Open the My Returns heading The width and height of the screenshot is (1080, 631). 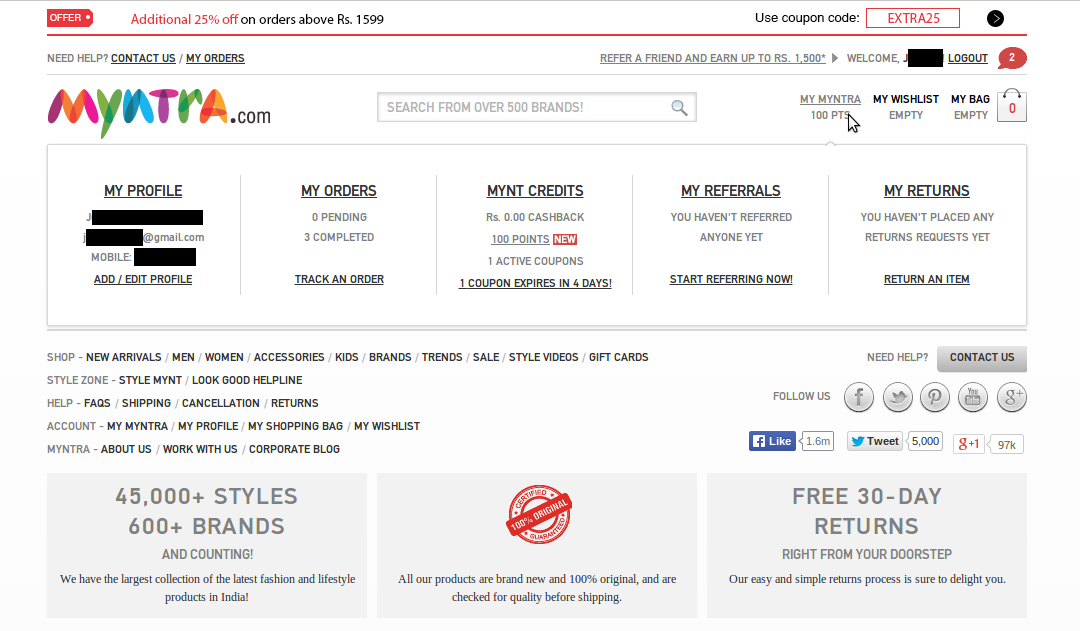click(926, 191)
